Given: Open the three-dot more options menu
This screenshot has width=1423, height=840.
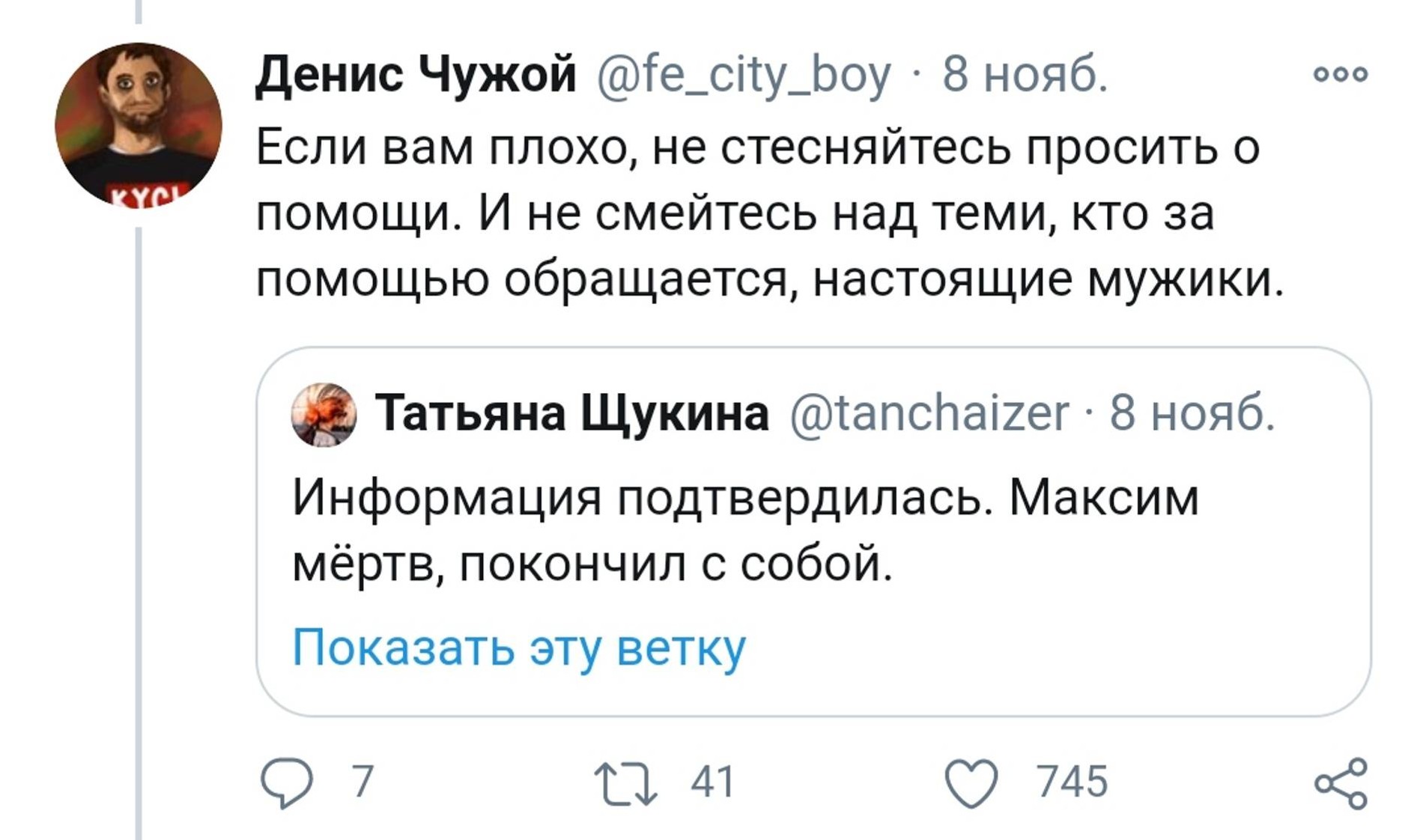Looking at the screenshot, I should [x=1341, y=74].
